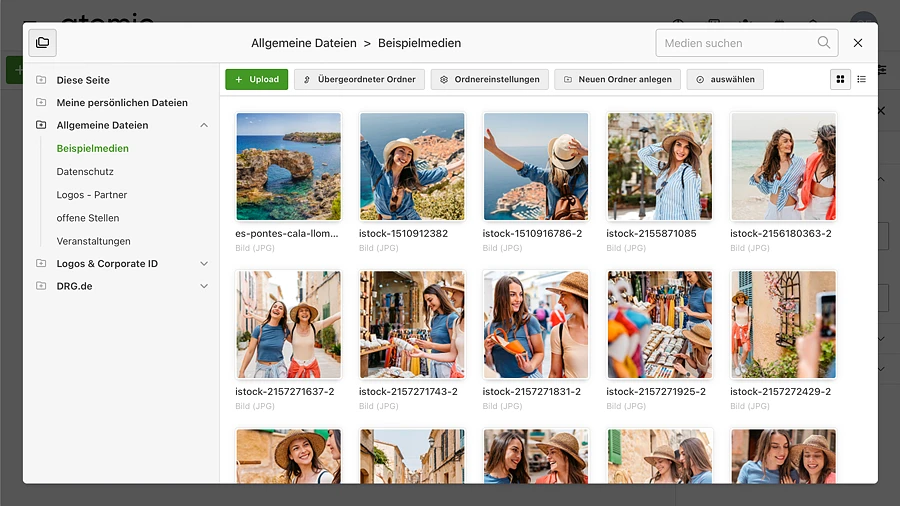
Task: Collapse the Allgemeine Dateien folder chevron
Action: 204,126
